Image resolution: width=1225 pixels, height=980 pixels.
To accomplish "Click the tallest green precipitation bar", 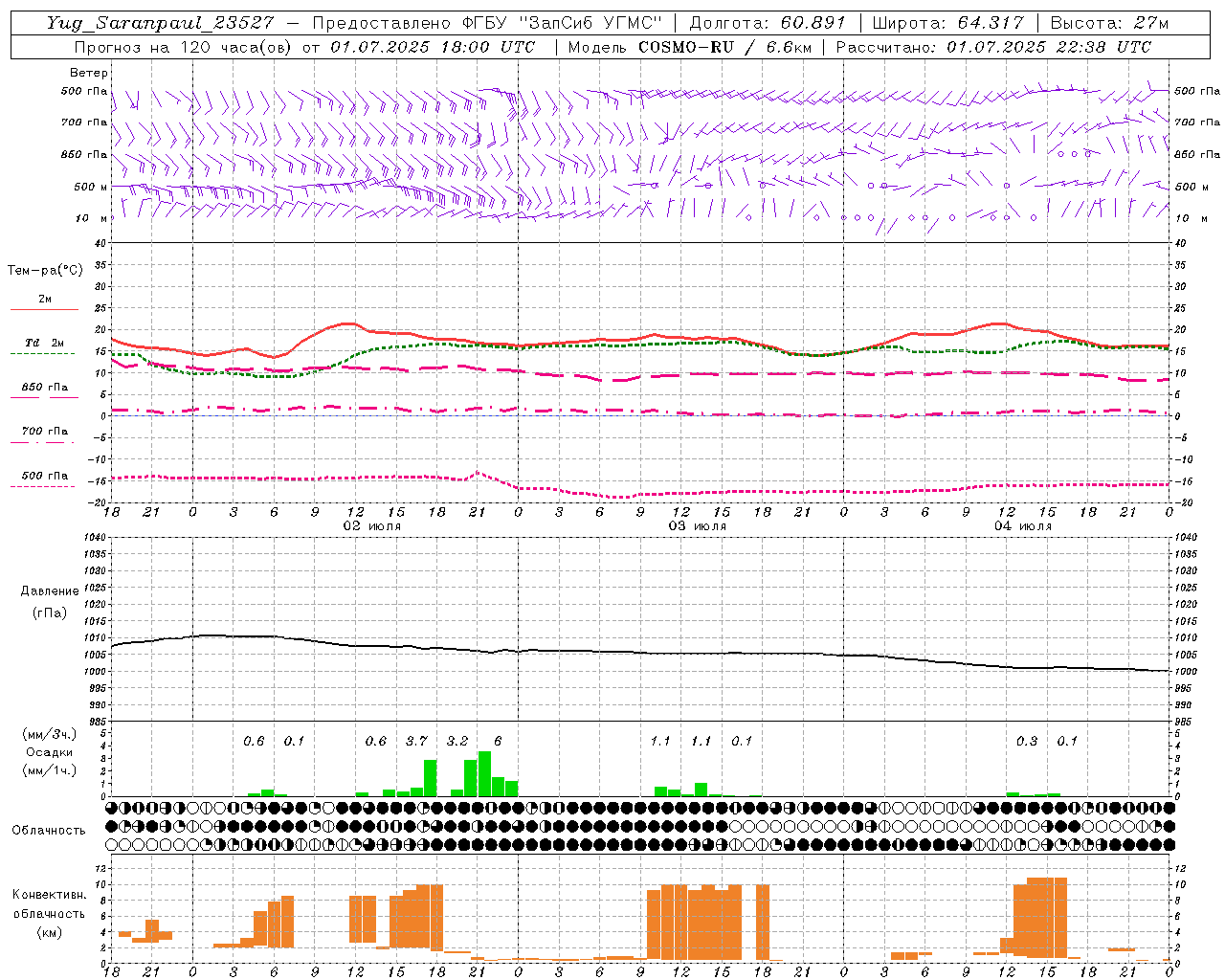I will tap(484, 774).
